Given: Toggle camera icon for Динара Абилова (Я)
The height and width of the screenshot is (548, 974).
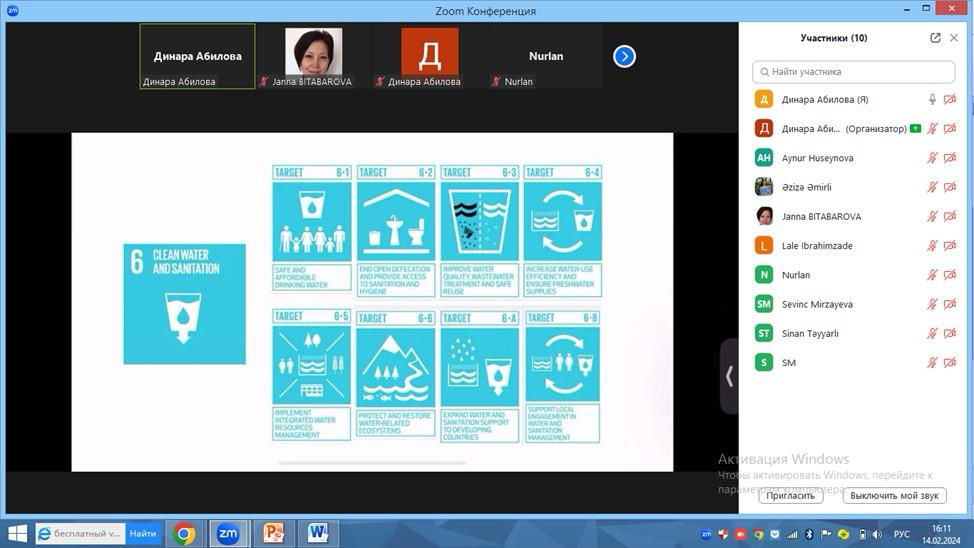Looking at the screenshot, I should pyautogui.click(x=950, y=99).
